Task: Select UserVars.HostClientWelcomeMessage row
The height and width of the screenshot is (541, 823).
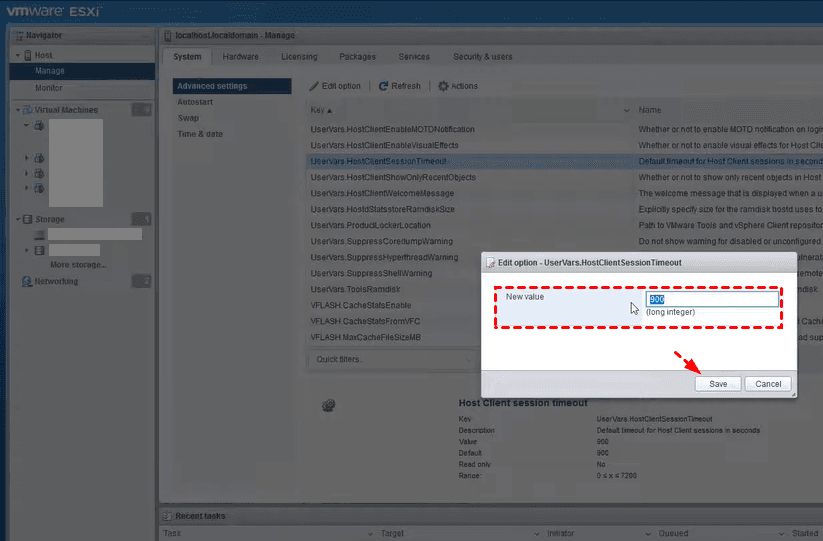Action: coord(564,193)
